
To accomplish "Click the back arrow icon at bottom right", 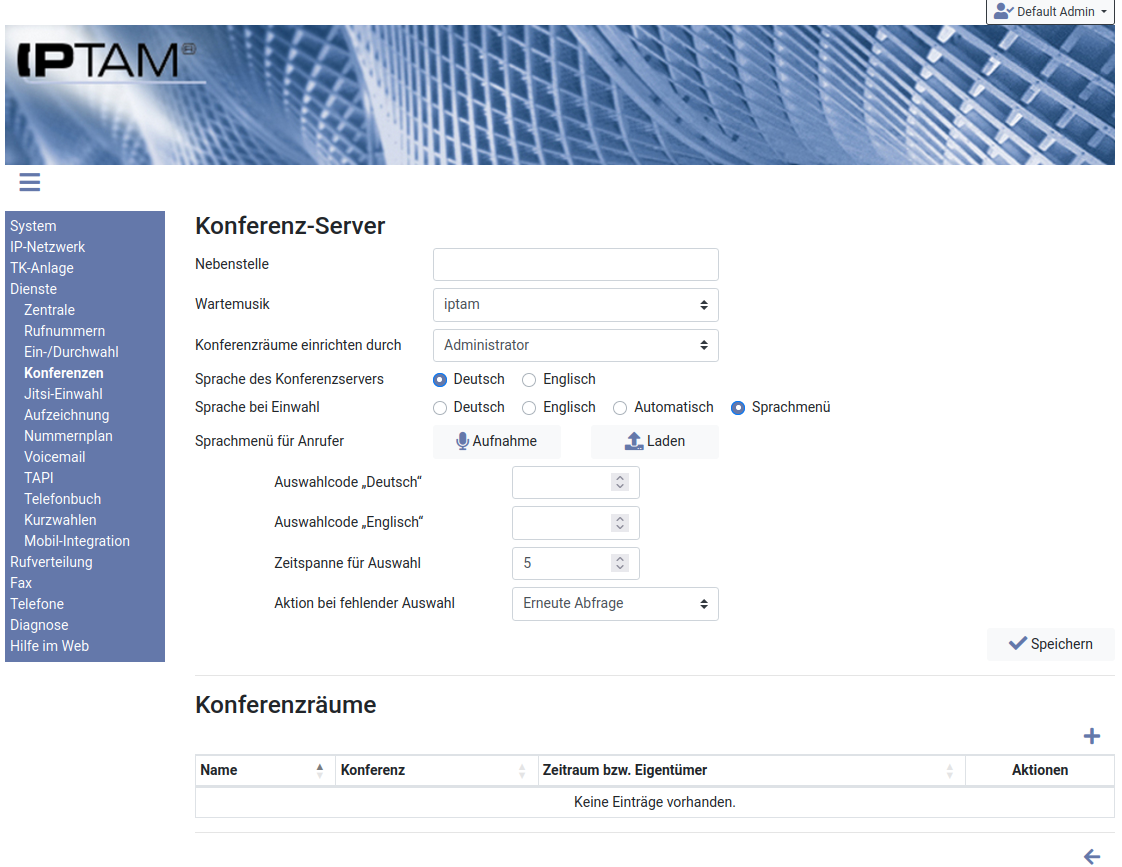I will coord(1091,856).
